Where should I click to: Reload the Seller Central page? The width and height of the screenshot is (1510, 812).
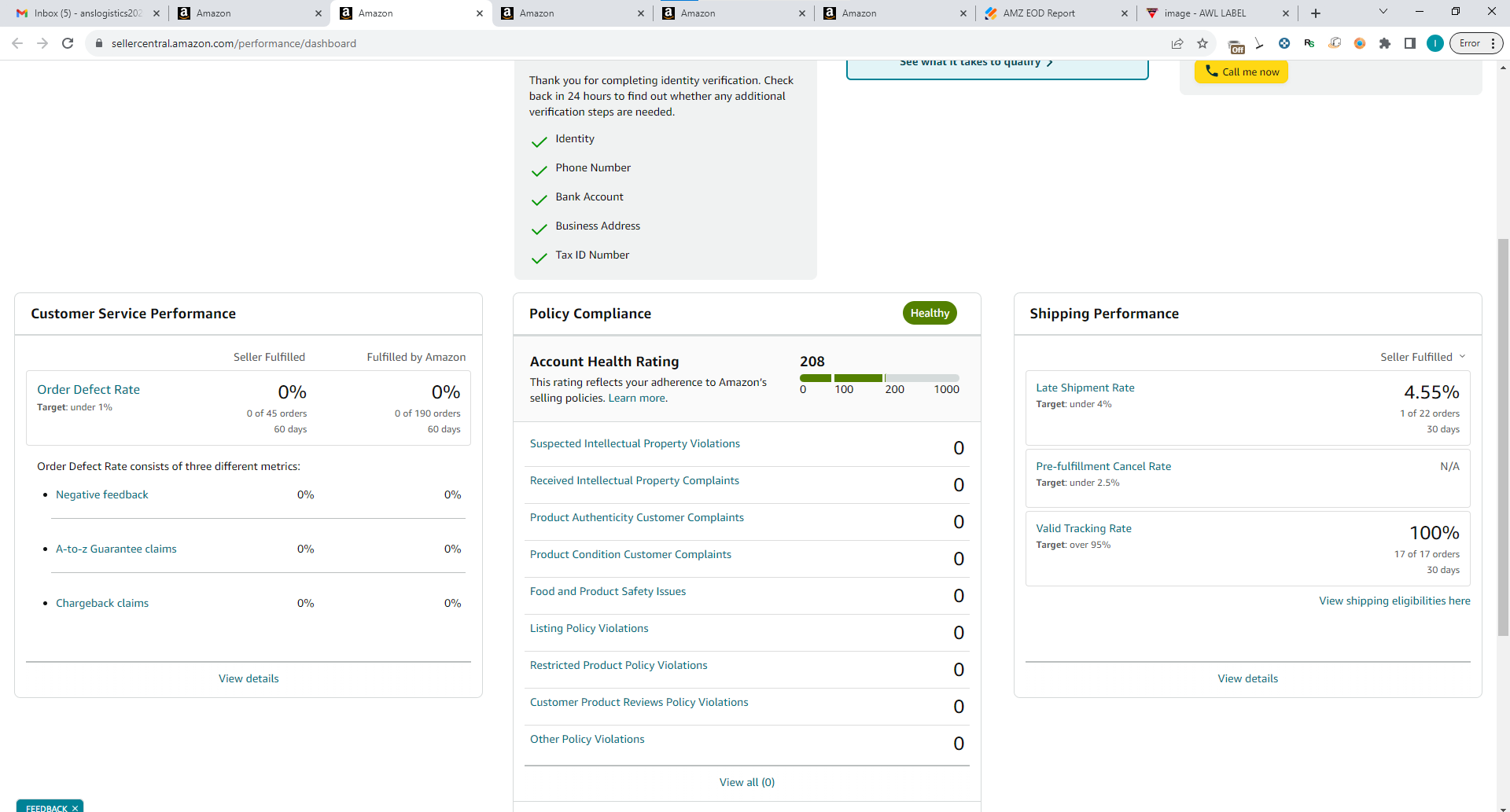[x=68, y=43]
